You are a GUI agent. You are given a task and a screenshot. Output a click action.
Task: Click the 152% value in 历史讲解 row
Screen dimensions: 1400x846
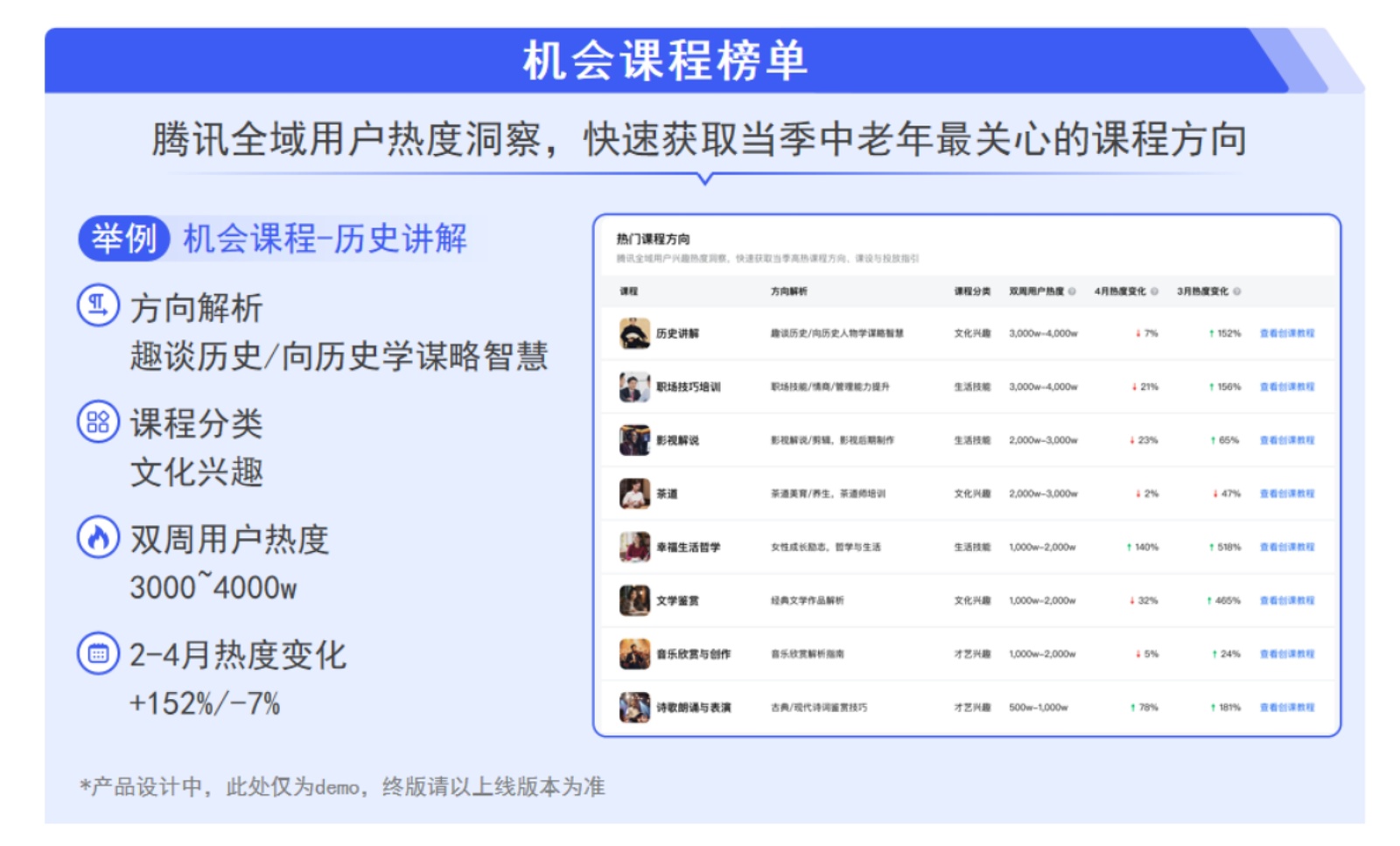tap(1225, 333)
